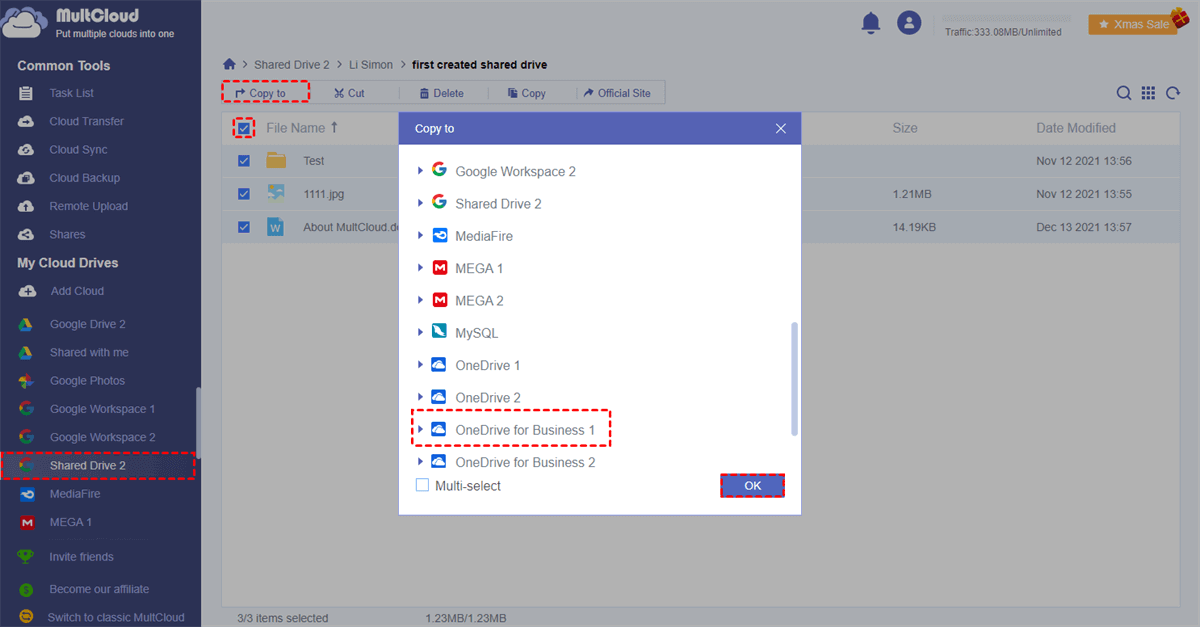The width and height of the screenshot is (1200, 627).
Task: Click the home icon in breadcrumb
Action: [x=229, y=64]
